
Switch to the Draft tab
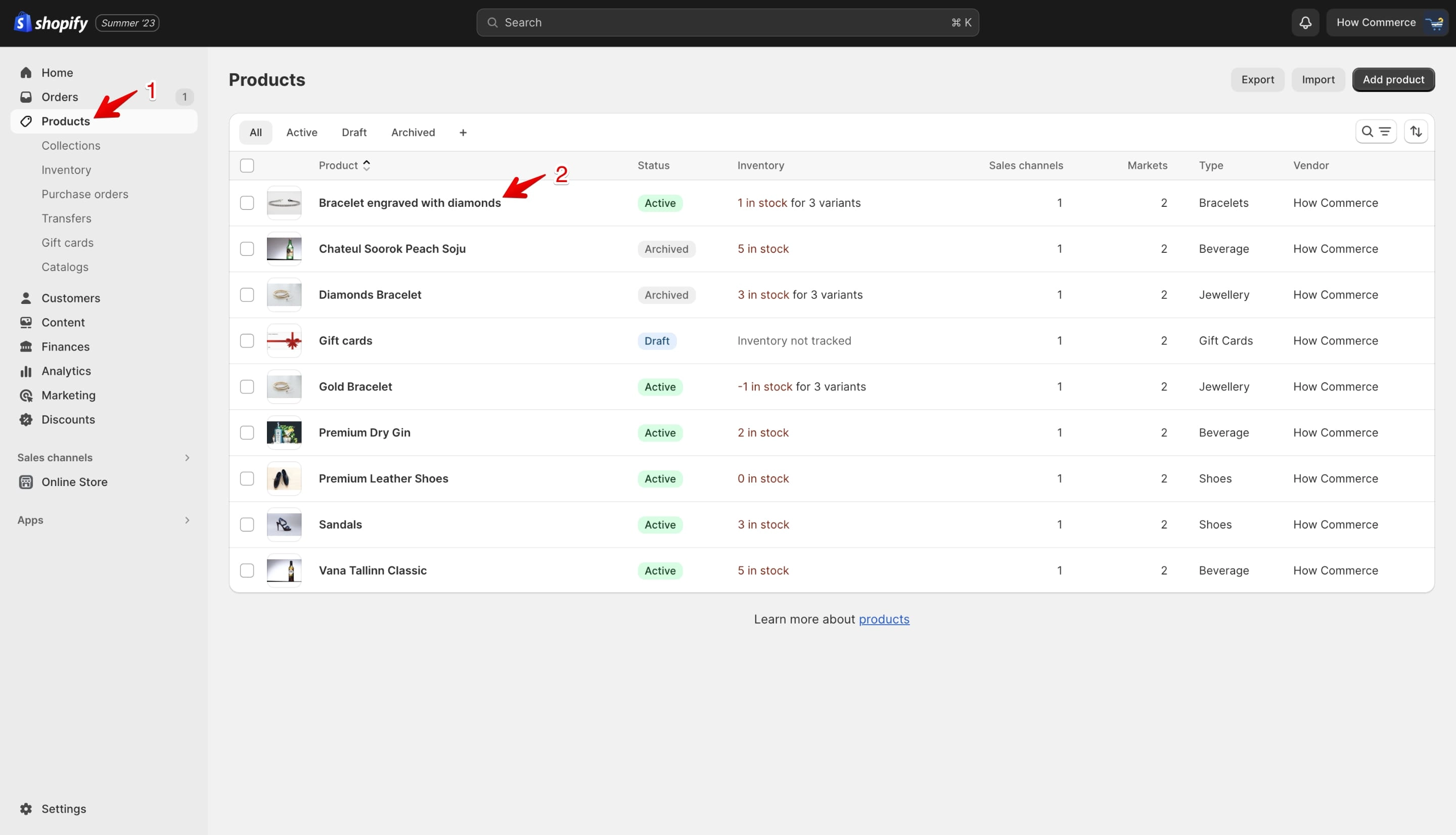click(354, 133)
